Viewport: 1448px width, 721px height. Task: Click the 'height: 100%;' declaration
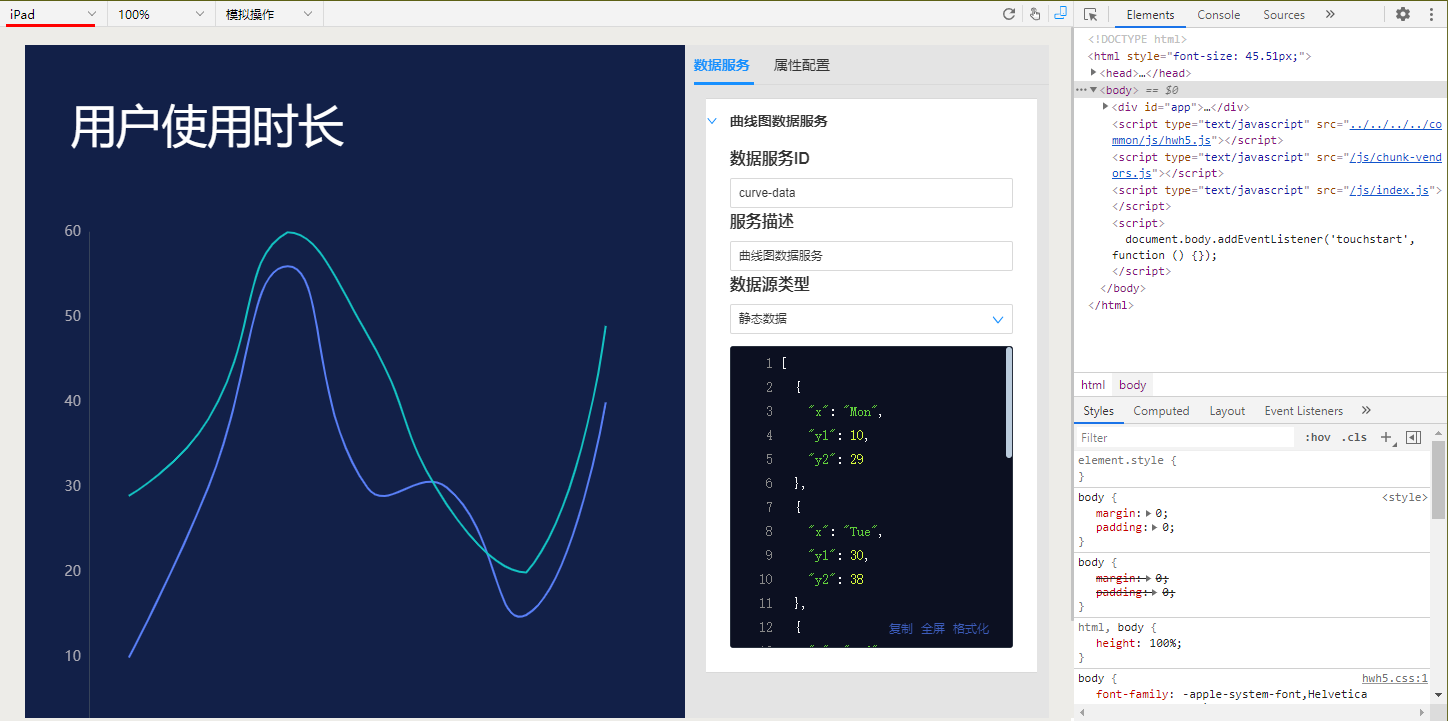[1138, 643]
